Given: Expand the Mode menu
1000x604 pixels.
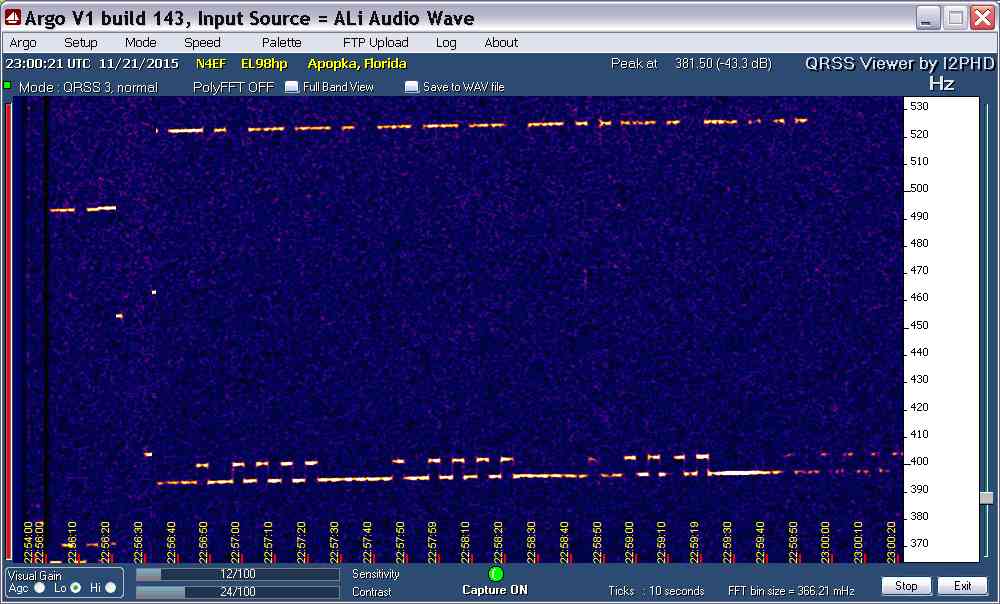Looking at the screenshot, I should (141, 43).
